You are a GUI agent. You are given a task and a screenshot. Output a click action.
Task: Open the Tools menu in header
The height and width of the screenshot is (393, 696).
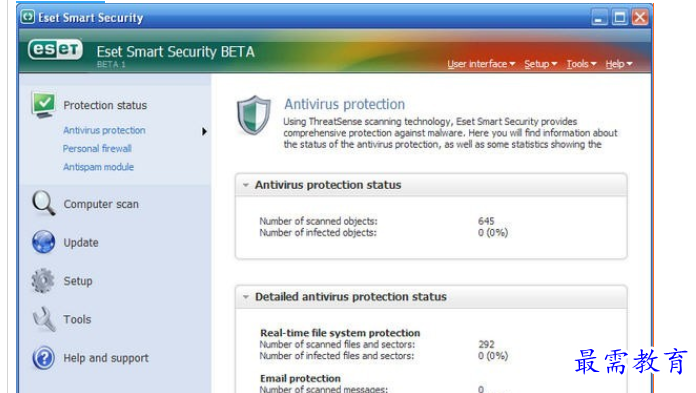581,64
